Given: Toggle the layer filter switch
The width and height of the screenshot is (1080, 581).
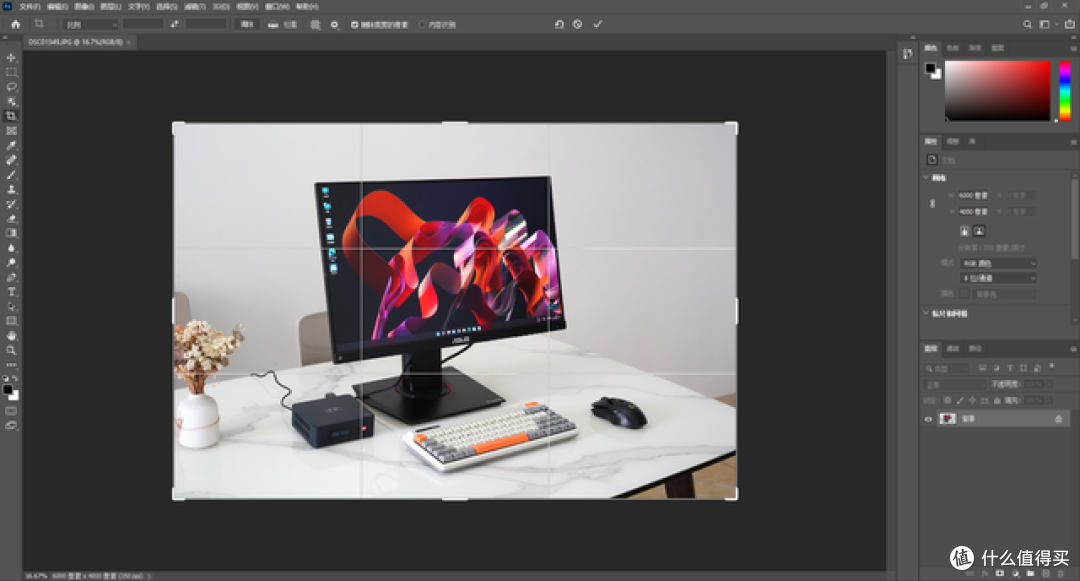Looking at the screenshot, I should pyautogui.click(x=1052, y=366).
